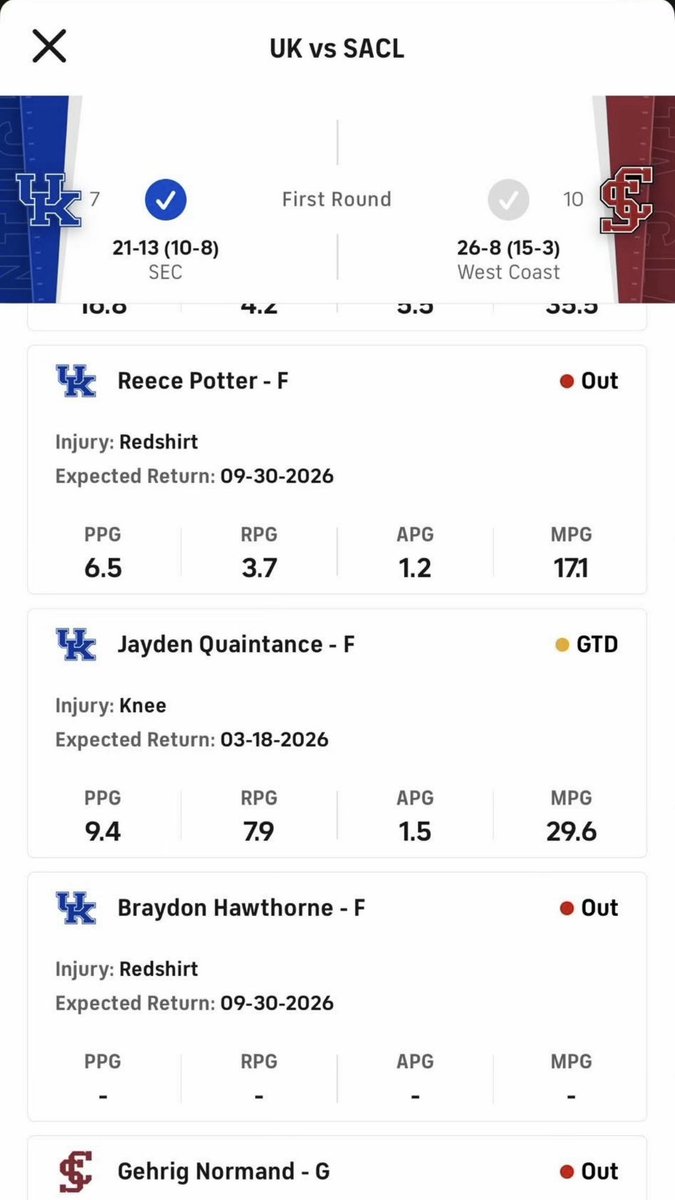Tap Santa Clara logo beside Gehrig Normand
675x1200 pixels.
[x=76, y=1171]
